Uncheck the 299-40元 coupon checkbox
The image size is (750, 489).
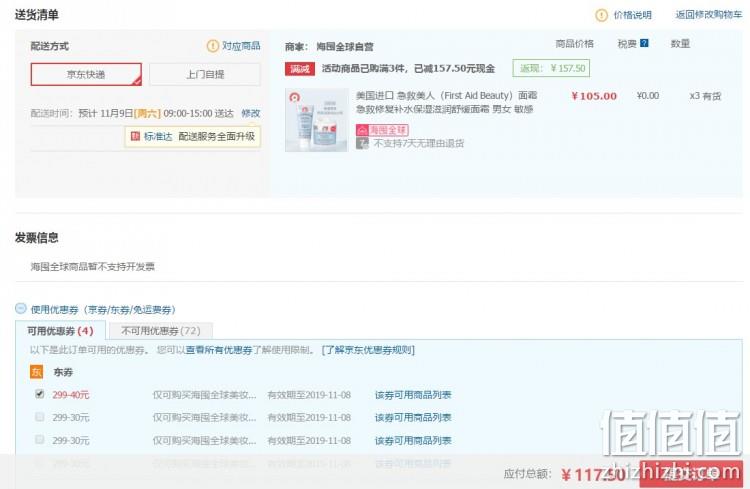(x=40, y=394)
